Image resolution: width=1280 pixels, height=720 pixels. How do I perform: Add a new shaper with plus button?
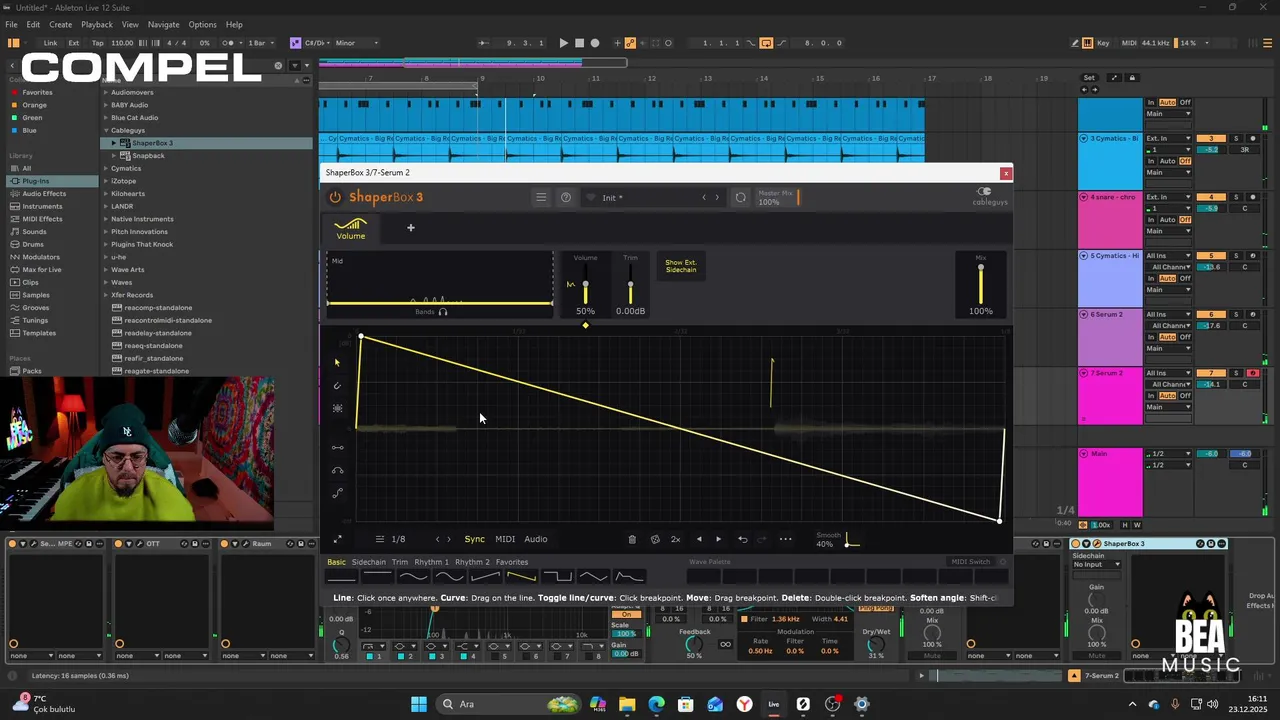[410, 228]
